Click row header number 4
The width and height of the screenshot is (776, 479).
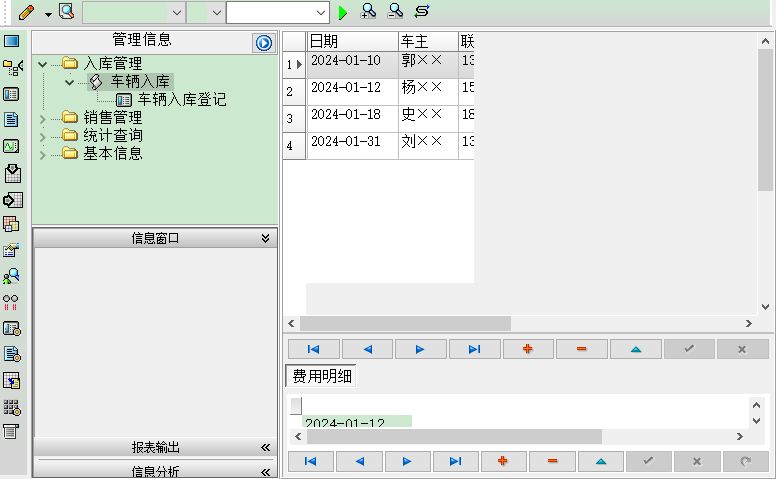294,145
